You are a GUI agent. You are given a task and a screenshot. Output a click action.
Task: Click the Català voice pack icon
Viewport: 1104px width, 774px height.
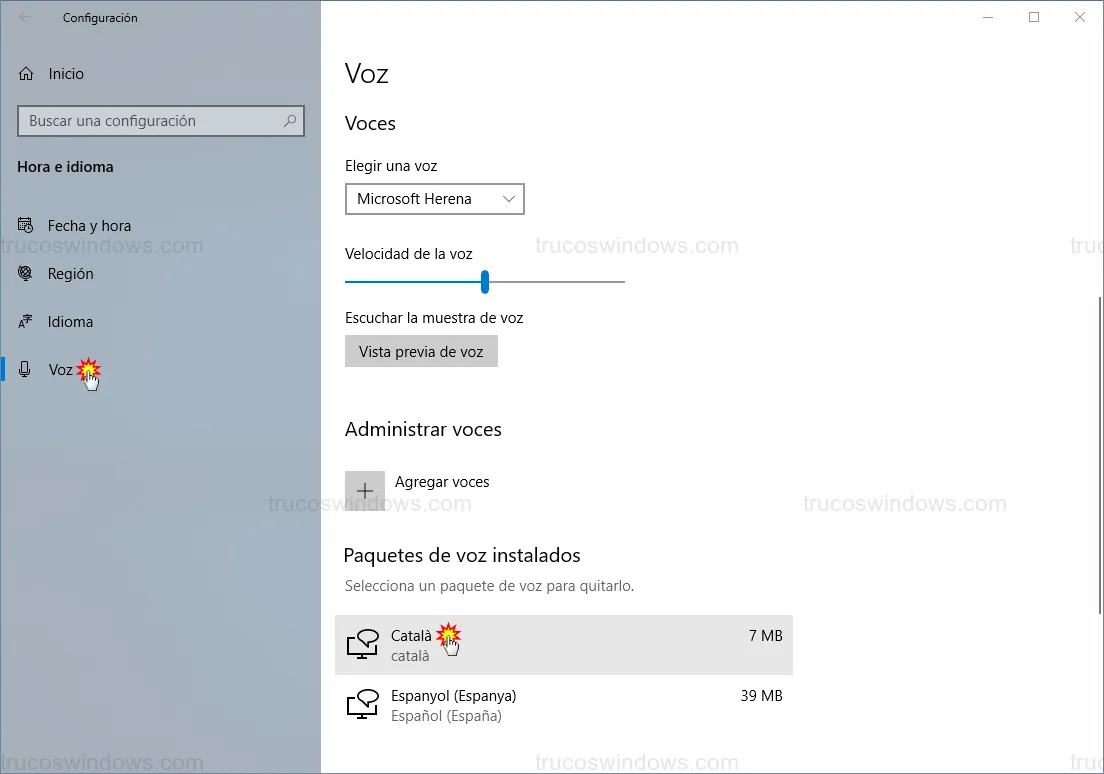tap(362, 644)
